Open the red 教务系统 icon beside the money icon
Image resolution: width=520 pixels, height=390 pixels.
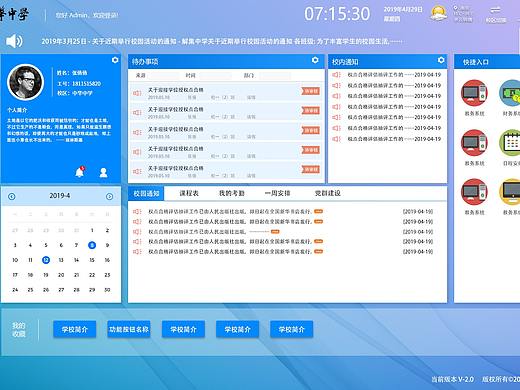pyautogui.click(x=474, y=93)
